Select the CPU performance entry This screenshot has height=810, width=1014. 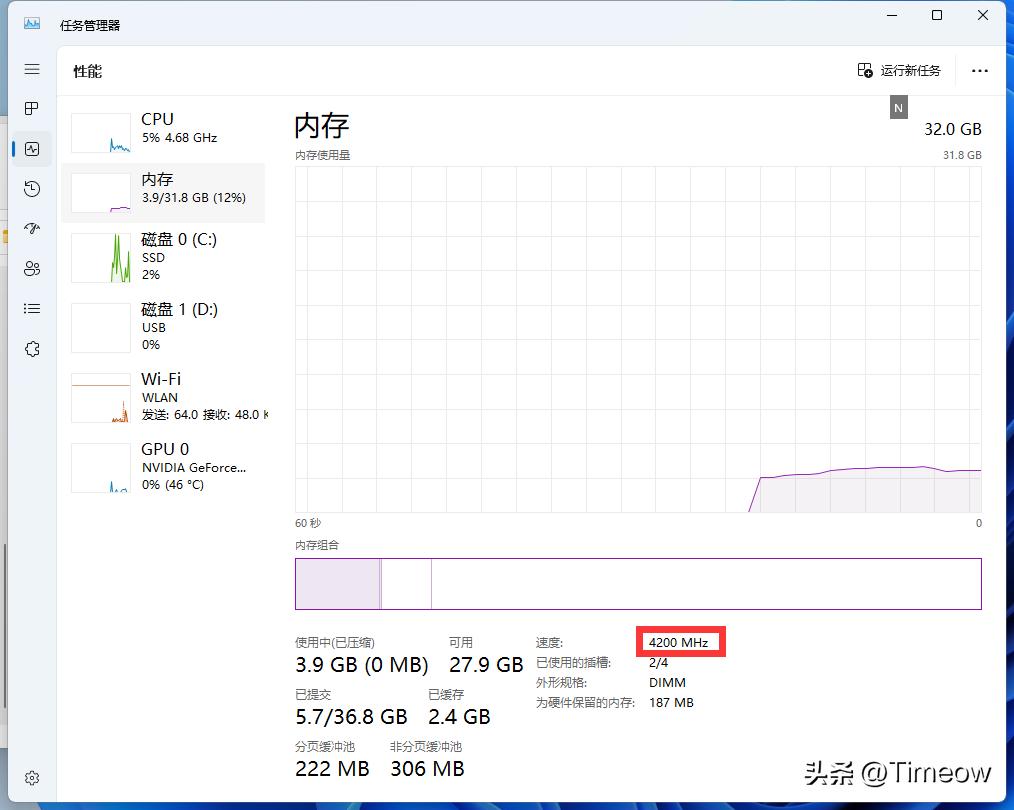(x=165, y=130)
